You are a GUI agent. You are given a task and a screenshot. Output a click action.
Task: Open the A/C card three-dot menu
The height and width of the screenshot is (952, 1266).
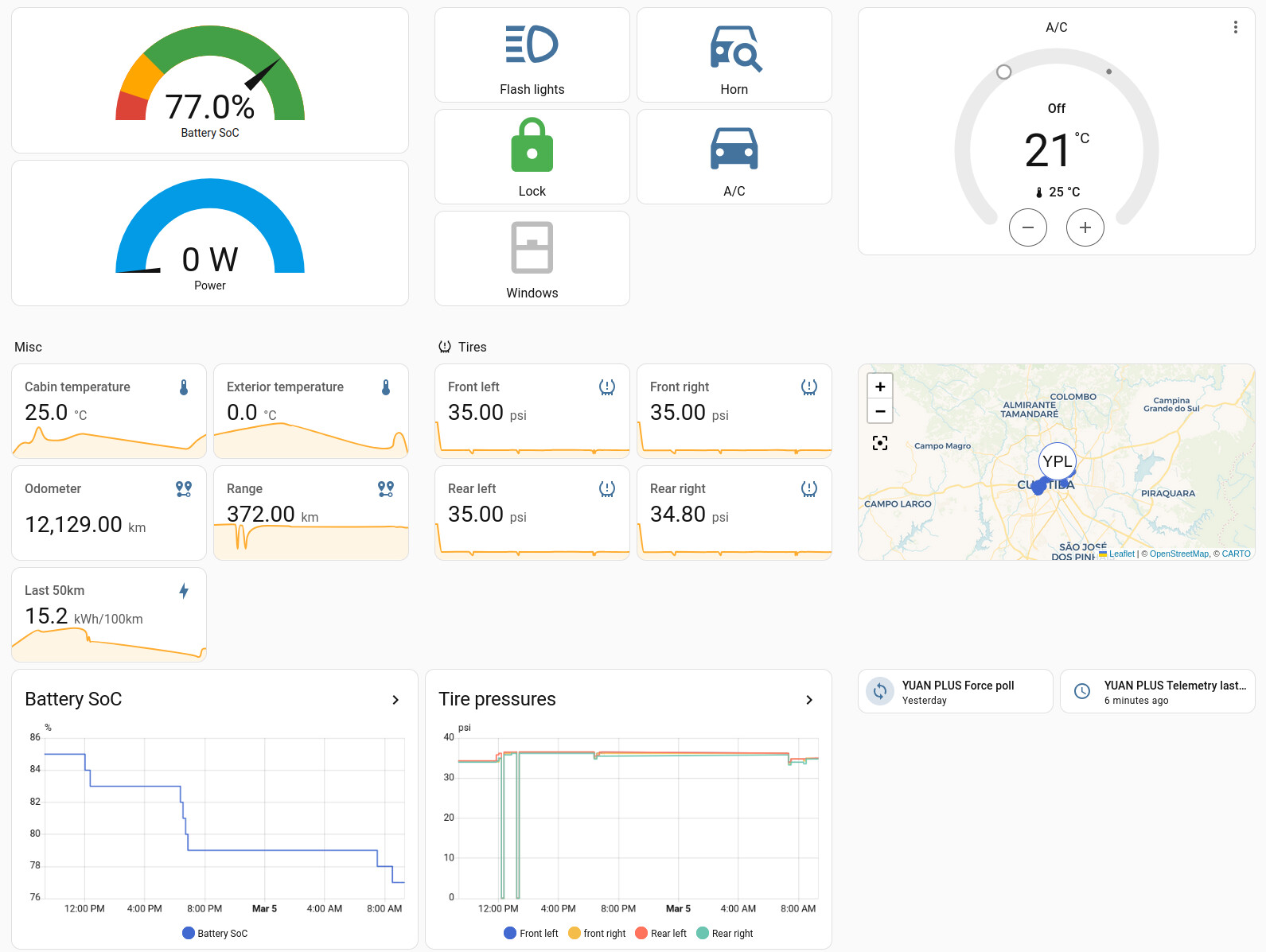[x=1235, y=27]
